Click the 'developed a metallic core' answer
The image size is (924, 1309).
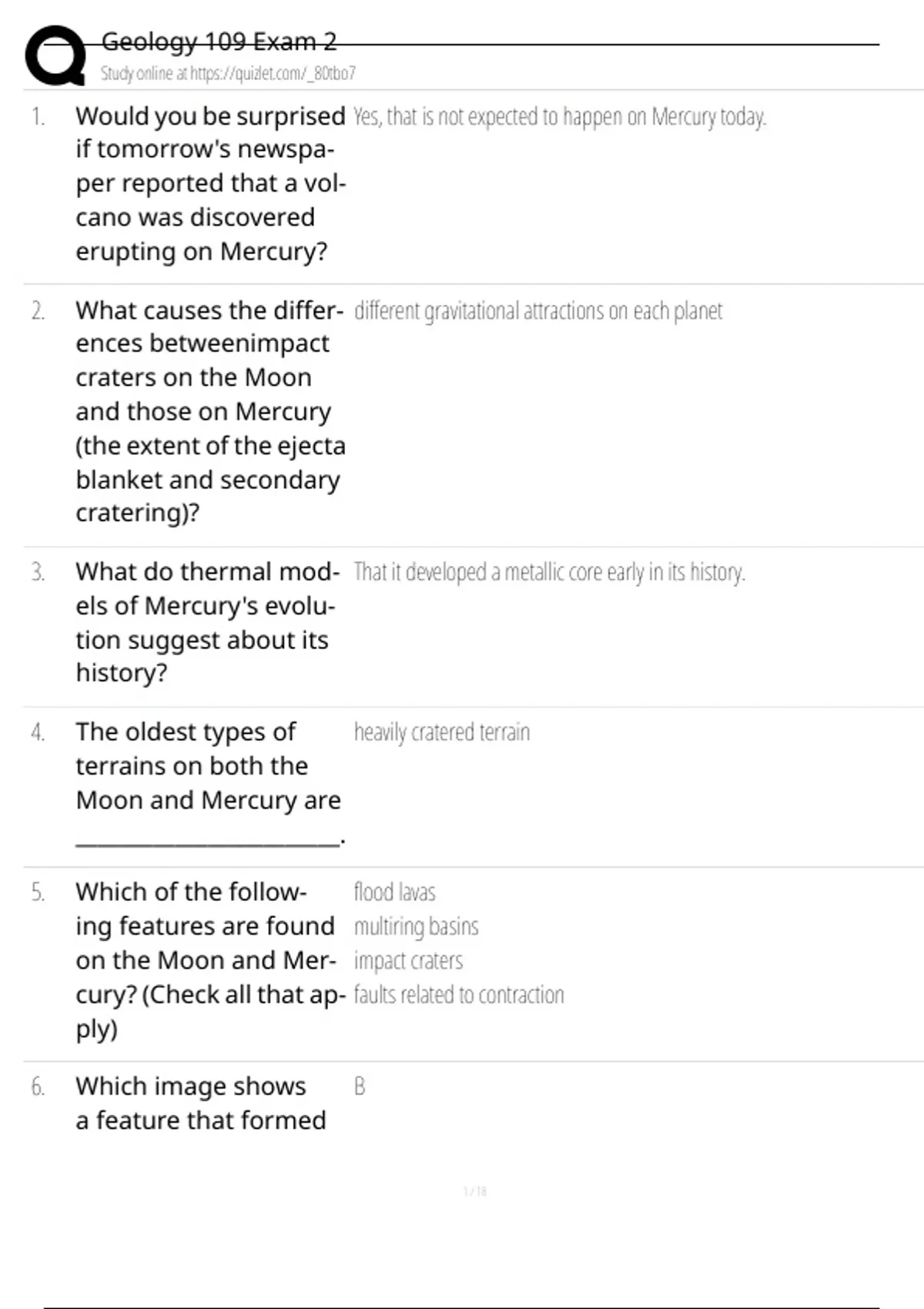click(x=549, y=572)
